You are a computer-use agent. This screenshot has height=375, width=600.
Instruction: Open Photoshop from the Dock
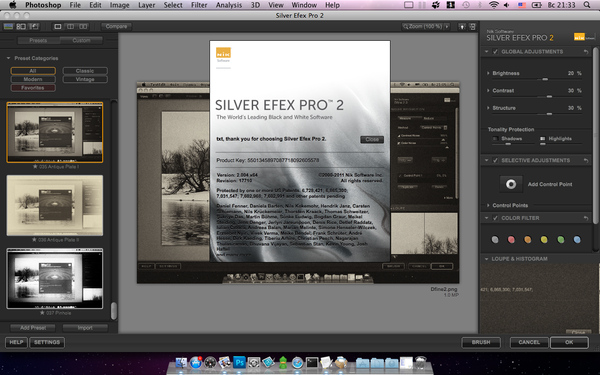[240, 362]
